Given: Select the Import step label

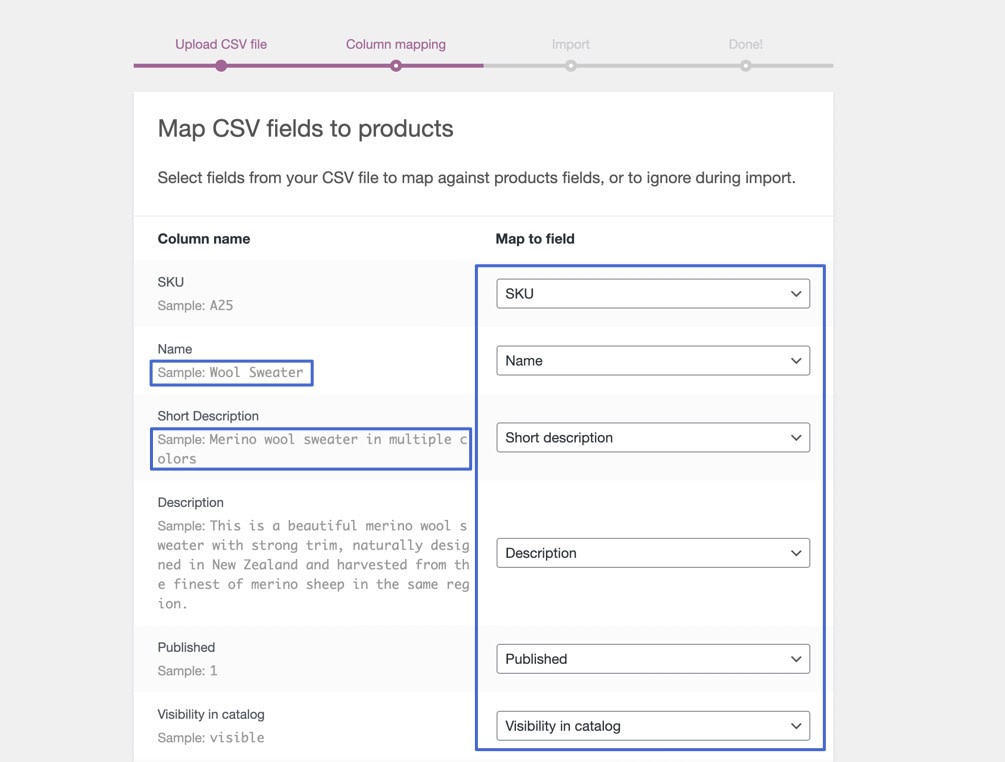Looking at the screenshot, I should (571, 44).
